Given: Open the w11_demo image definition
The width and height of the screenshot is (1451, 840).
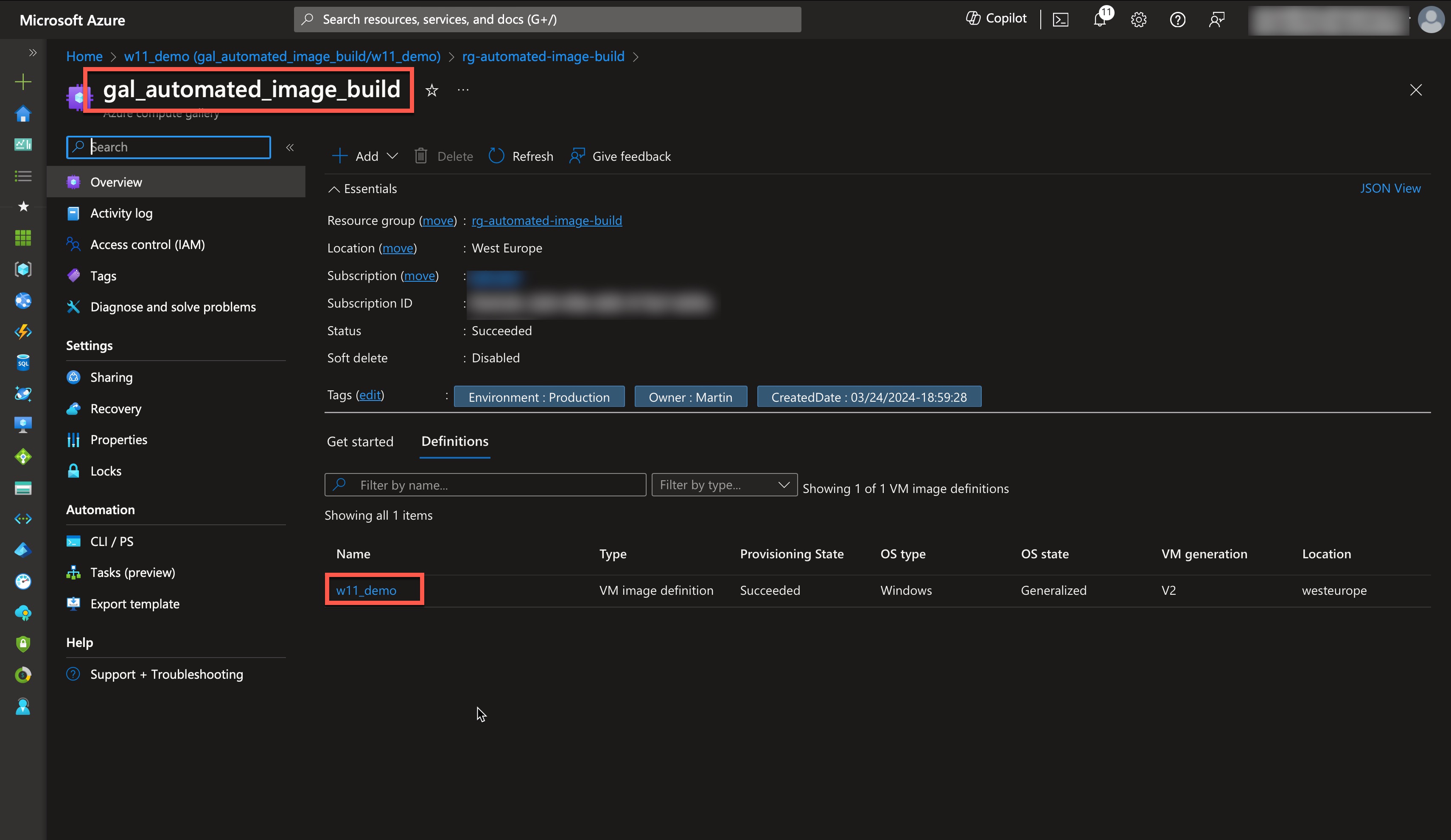Looking at the screenshot, I should tap(366, 590).
